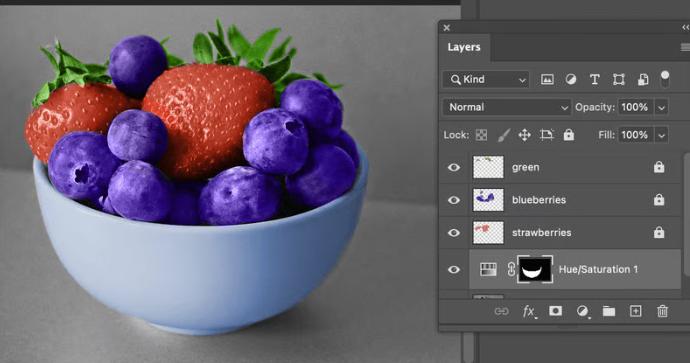
Task: Filter layers by type (T) icon
Action: (595, 80)
